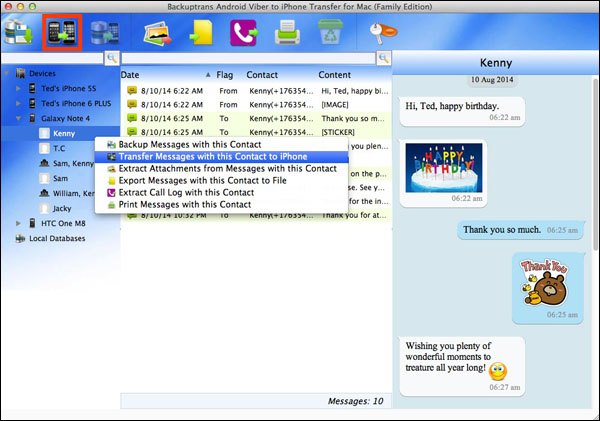The height and width of the screenshot is (421, 600).
Task: Focus the device list search field
Action: [x=52, y=58]
